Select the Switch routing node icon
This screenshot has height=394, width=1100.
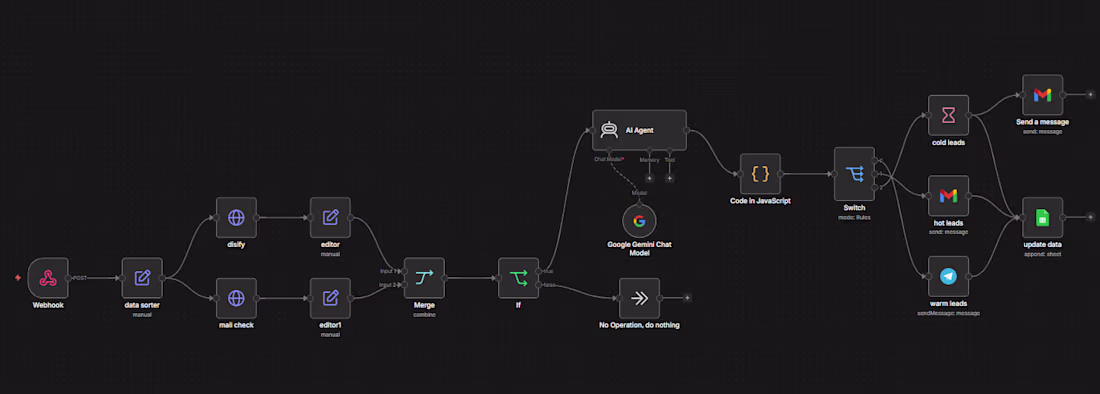854,174
